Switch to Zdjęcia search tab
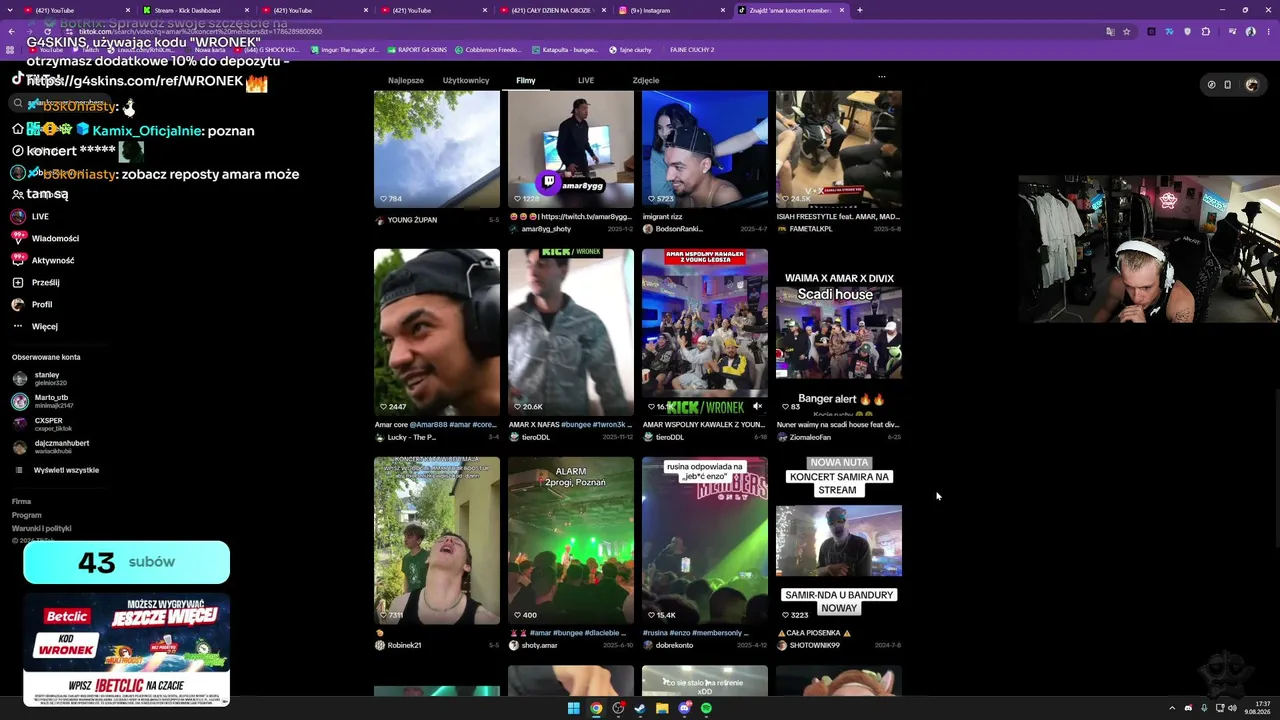The image size is (1280, 720). click(646, 80)
